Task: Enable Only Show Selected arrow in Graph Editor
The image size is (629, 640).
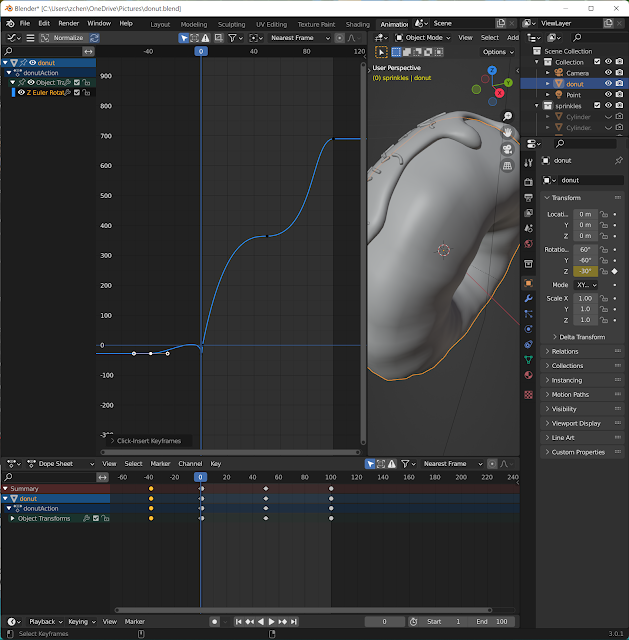Action: tap(184, 38)
